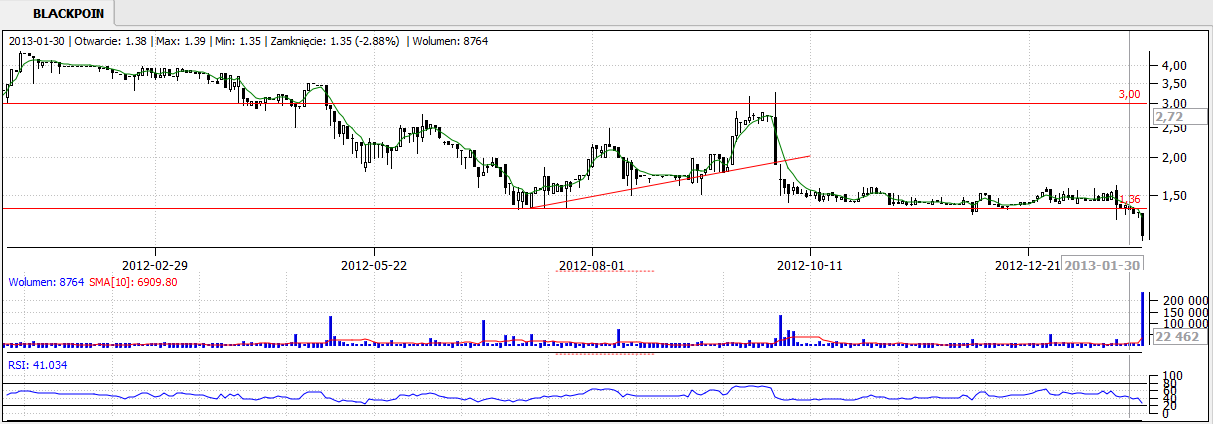Click the Wolumen: 8764 indicator label
The height and width of the screenshot is (424, 1213).
[x=46, y=283]
